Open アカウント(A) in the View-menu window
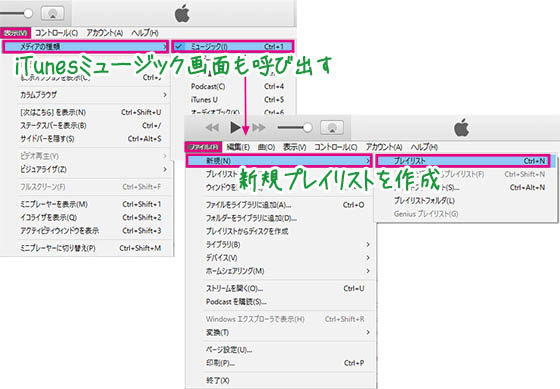This screenshot has height=389, width=560. click(105, 33)
